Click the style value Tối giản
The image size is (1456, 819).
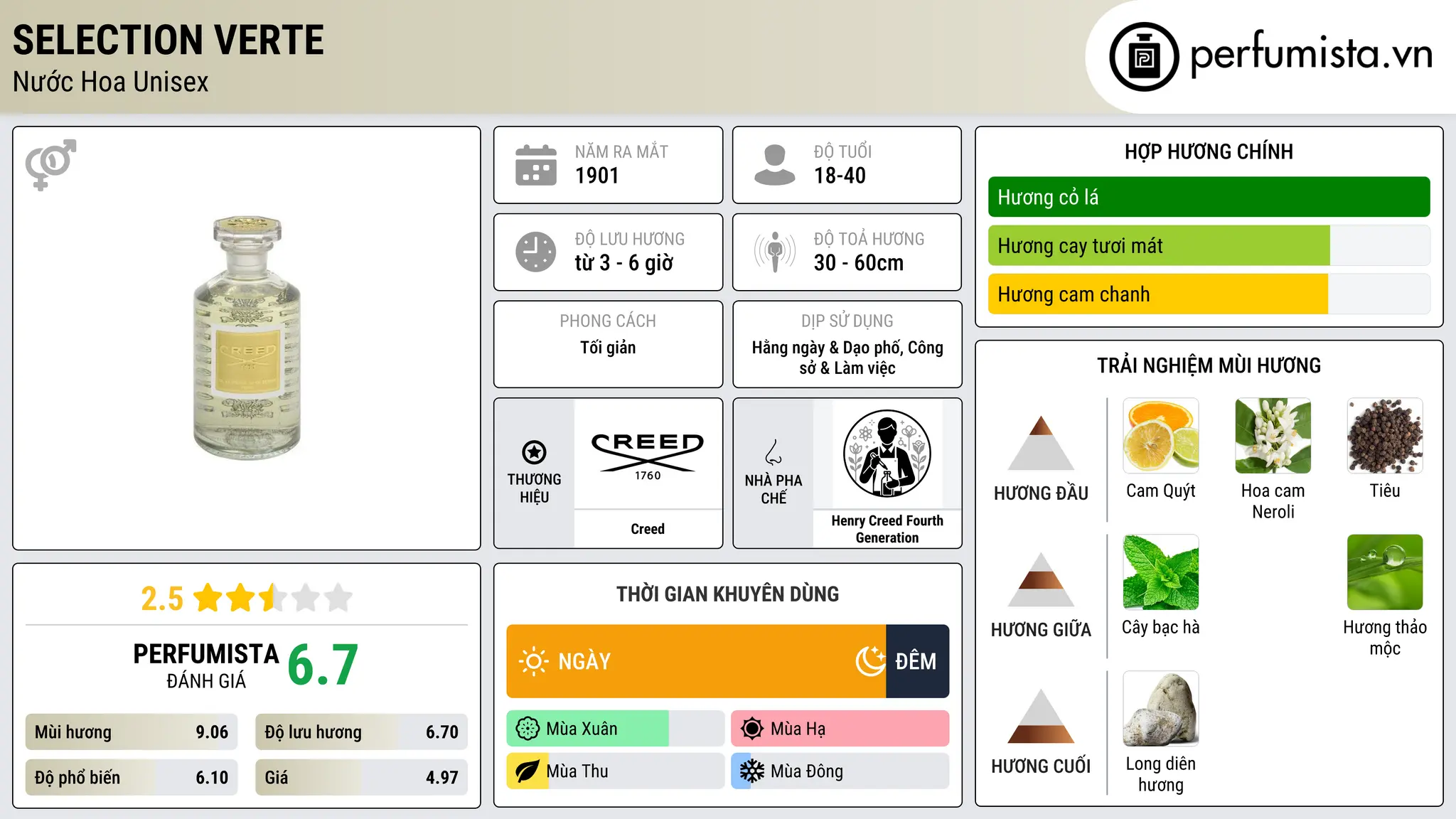tap(608, 348)
